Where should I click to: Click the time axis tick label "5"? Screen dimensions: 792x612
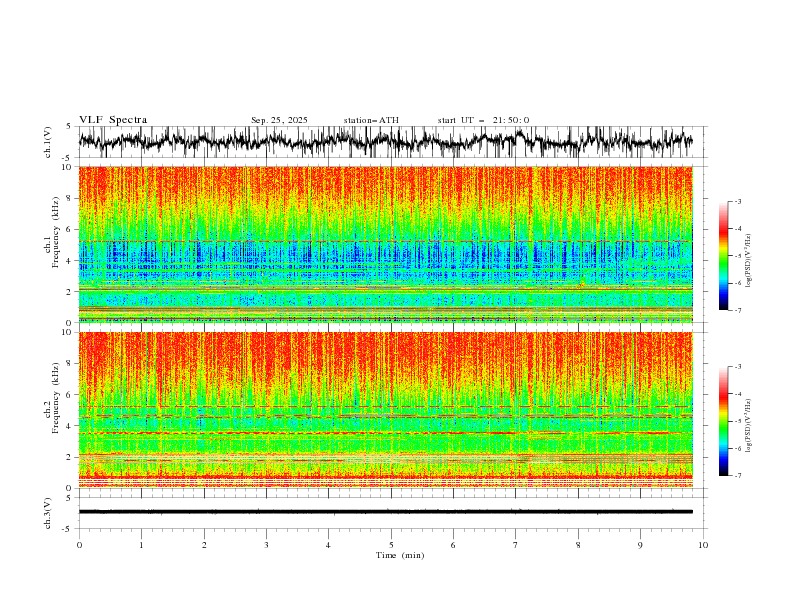tap(390, 545)
